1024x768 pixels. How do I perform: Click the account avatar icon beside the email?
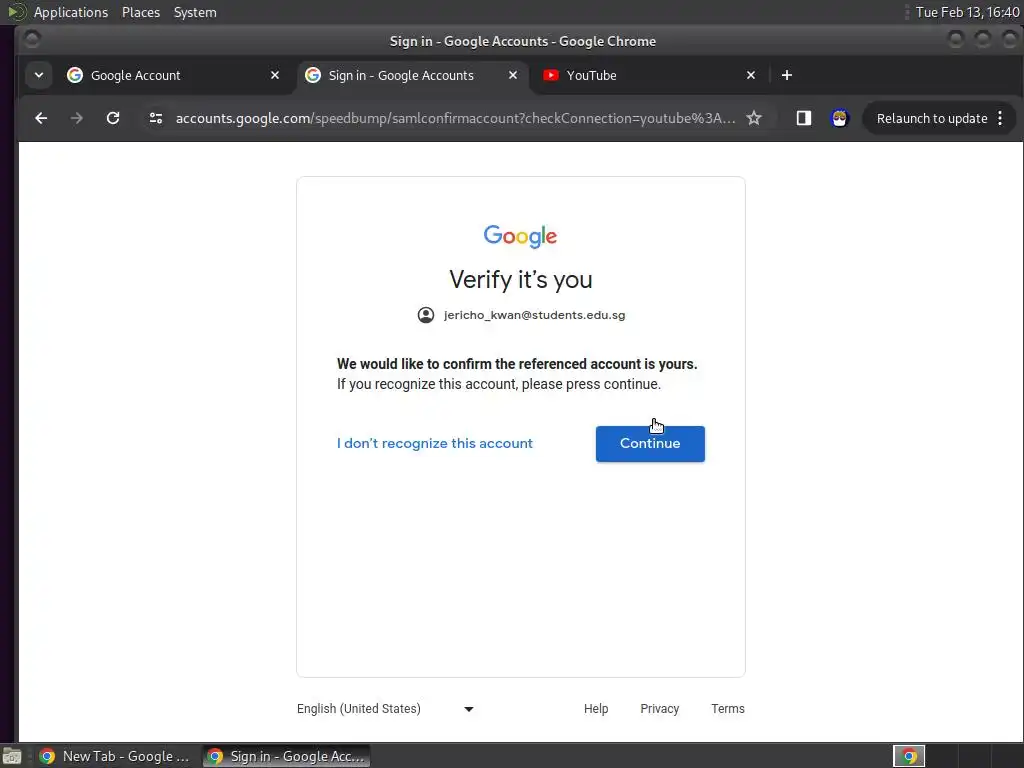426,315
